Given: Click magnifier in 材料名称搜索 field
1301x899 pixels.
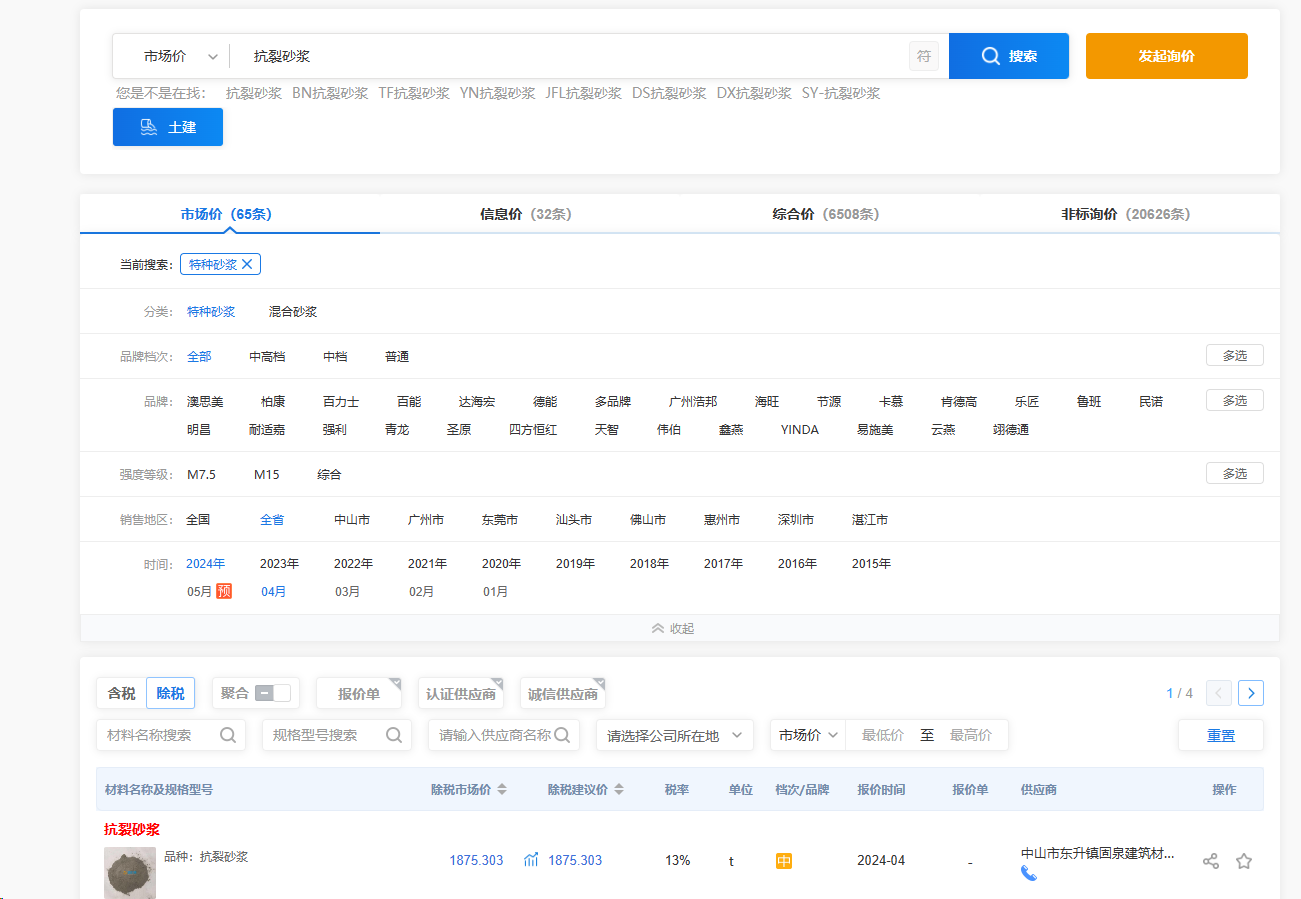Looking at the screenshot, I should [228, 735].
